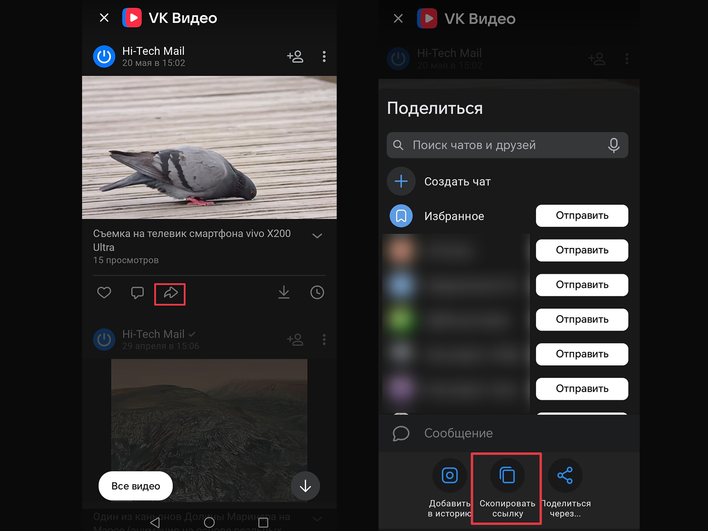Viewport: 708px width, 531px height.
Task: Tap the Избранное bookmark icon
Action: (x=401, y=216)
